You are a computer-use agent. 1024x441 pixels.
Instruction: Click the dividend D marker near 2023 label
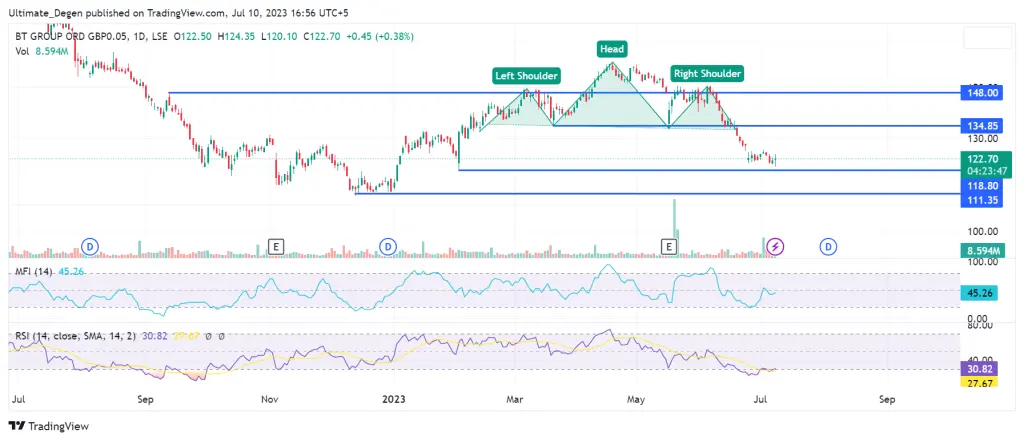pyautogui.click(x=388, y=246)
